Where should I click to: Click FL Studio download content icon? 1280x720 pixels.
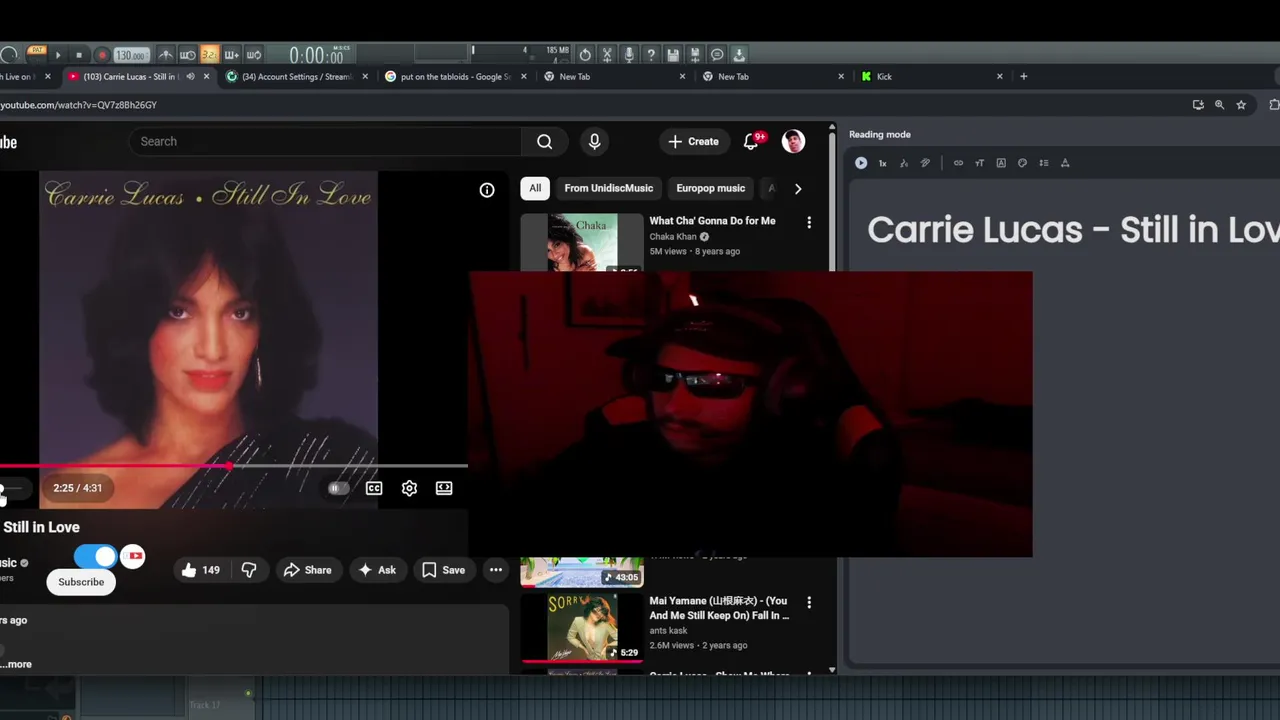[739, 55]
